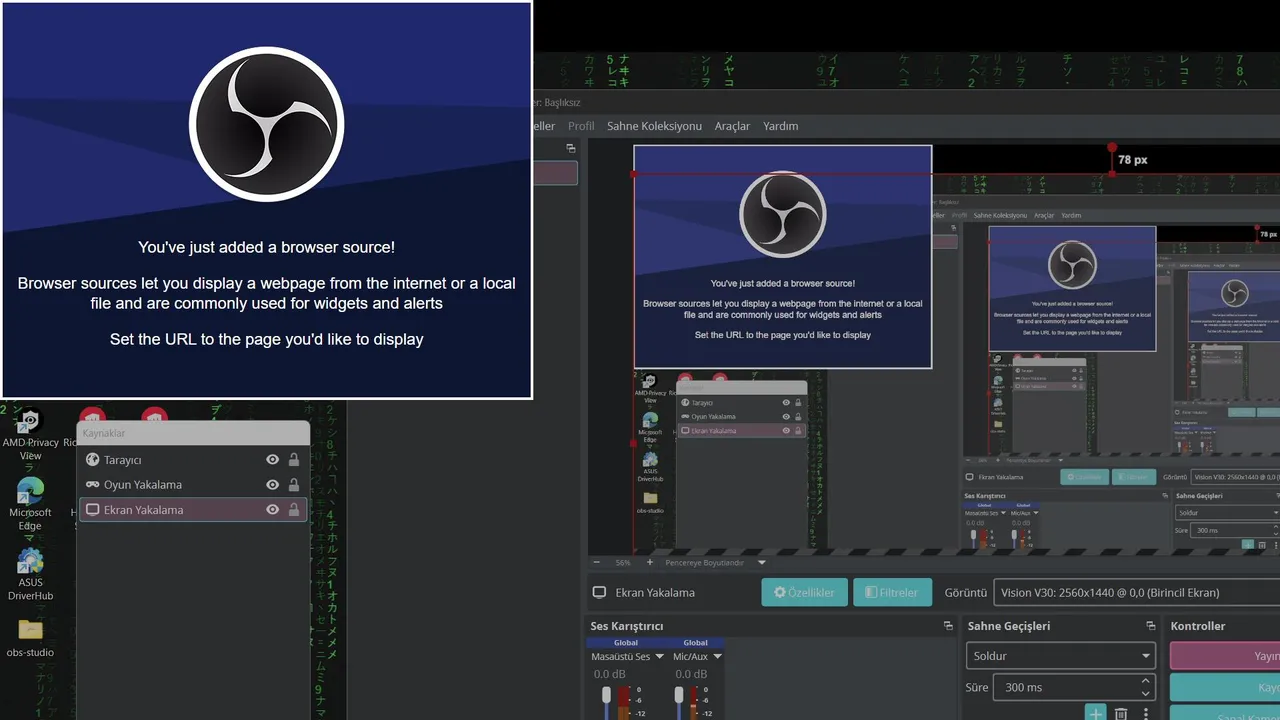Click the monitor icon beside Ekran Yakalama in source toolbar
This screenshot has width=1280, height=720.
point(600,592)
